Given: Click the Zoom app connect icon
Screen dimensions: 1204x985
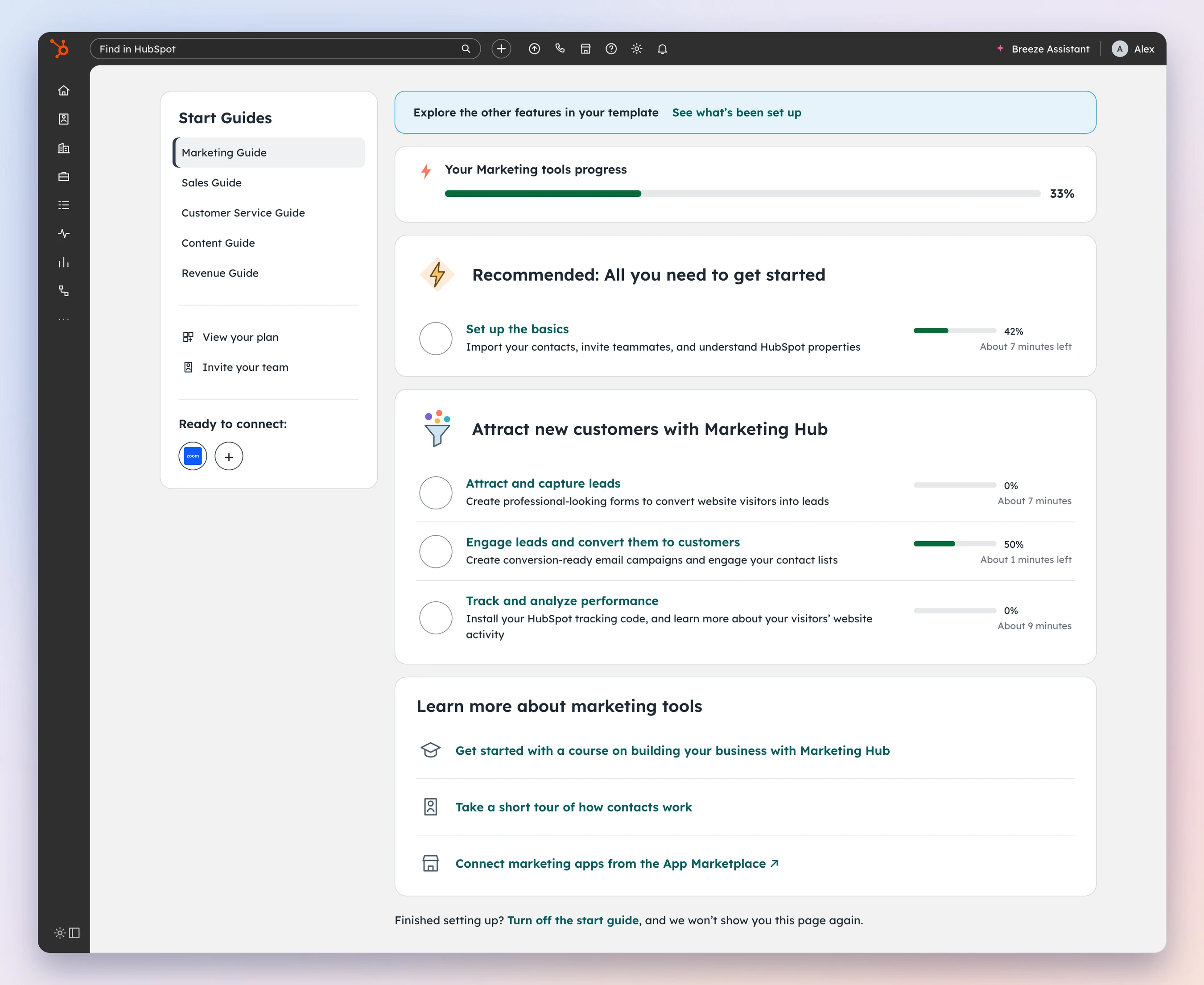Looking at the screenshot, I should tap(193, 456).
